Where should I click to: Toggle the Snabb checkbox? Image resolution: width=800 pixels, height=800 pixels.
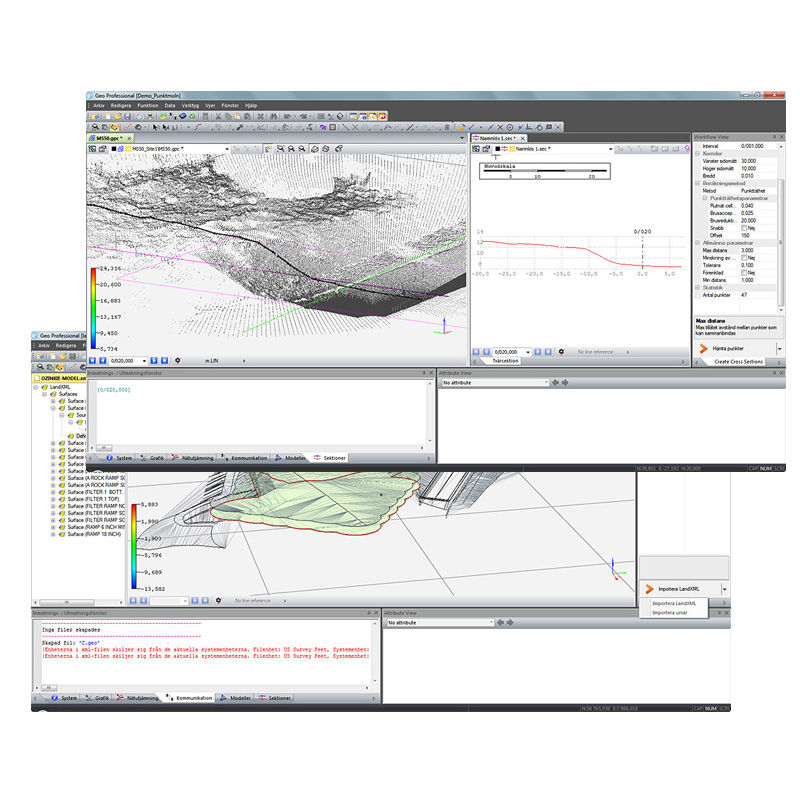pos(744,227)
